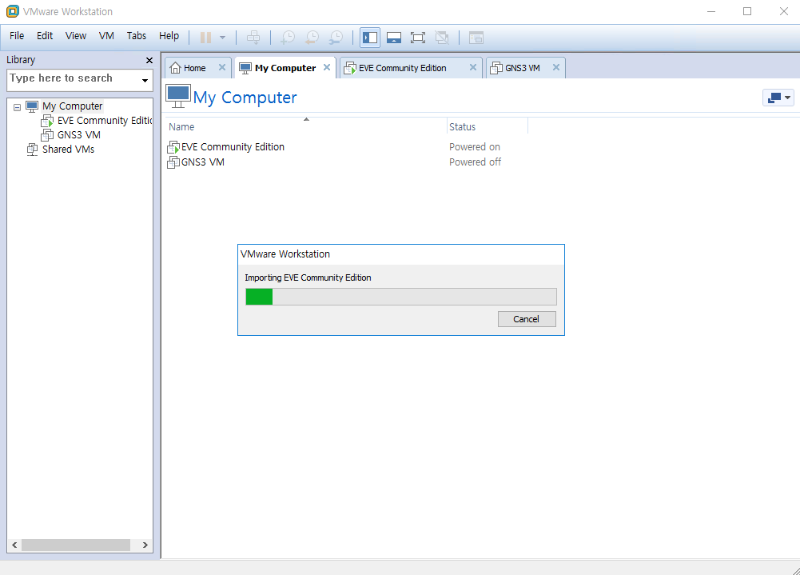Click the Pause/Suspend toolbar icon

click(x=205, y=37)
